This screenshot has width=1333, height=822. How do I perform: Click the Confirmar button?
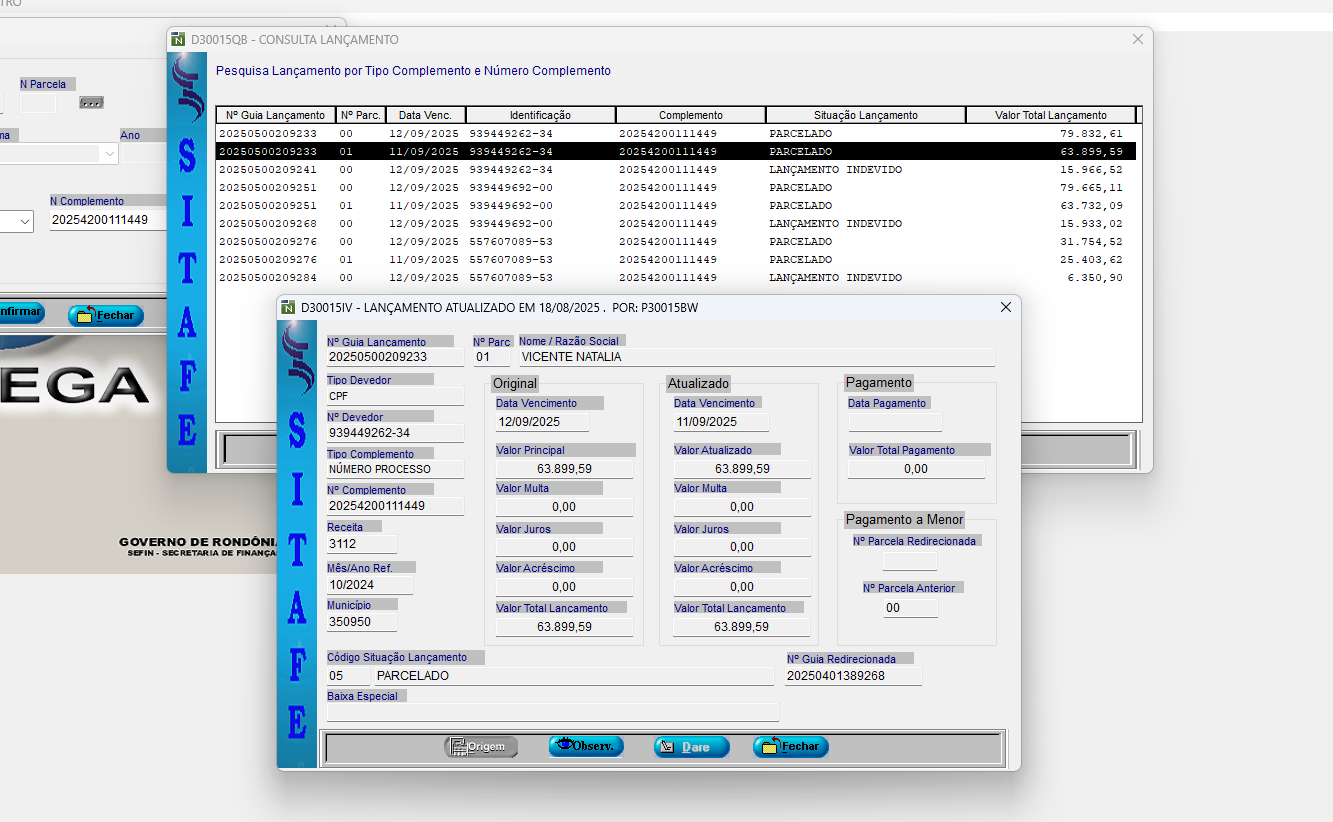(20, 312)
